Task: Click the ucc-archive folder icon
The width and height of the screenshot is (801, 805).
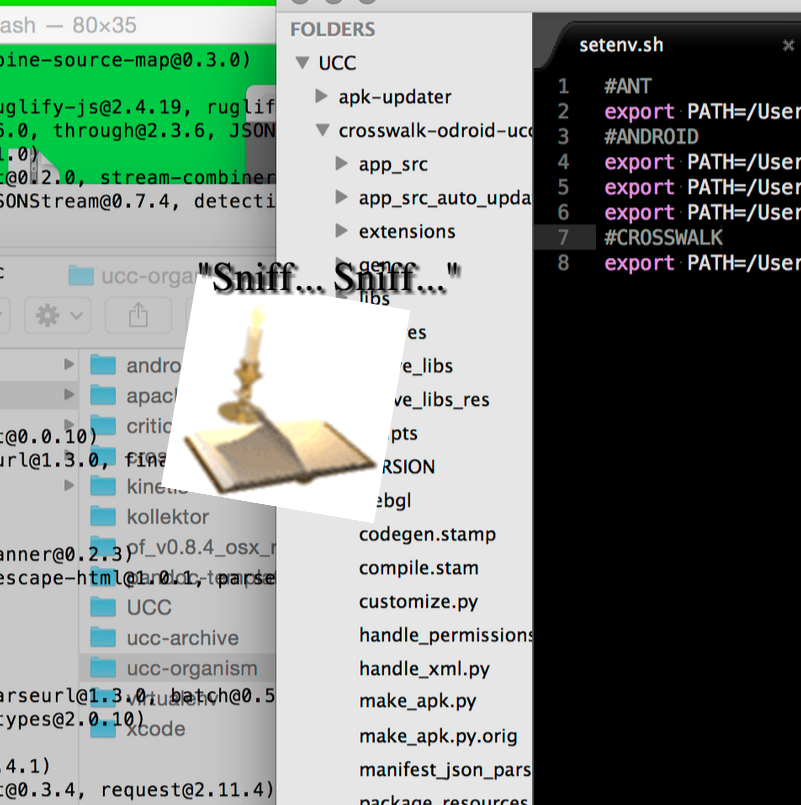Action: (x=103, y=638)
